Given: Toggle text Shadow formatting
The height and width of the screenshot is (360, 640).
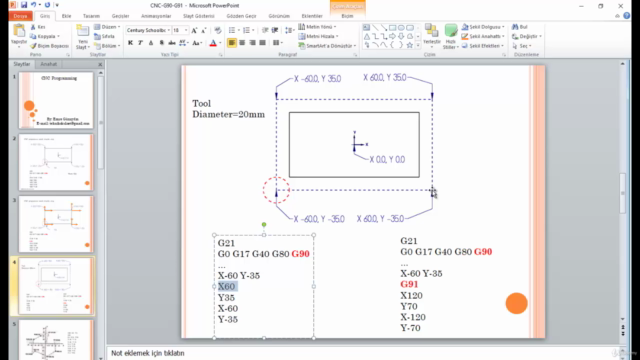Looking at the screenshot, I should (x=162, y=43).
